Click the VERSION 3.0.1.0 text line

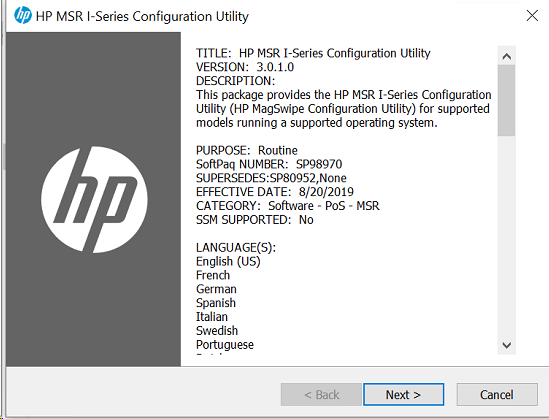[x=245, y=67]
